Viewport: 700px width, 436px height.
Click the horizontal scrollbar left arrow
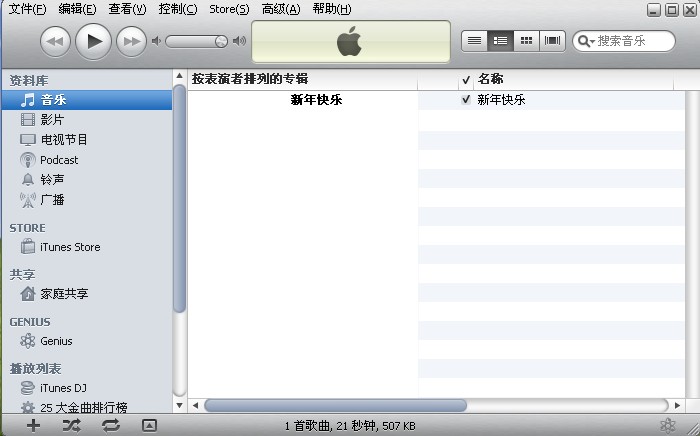195,406
